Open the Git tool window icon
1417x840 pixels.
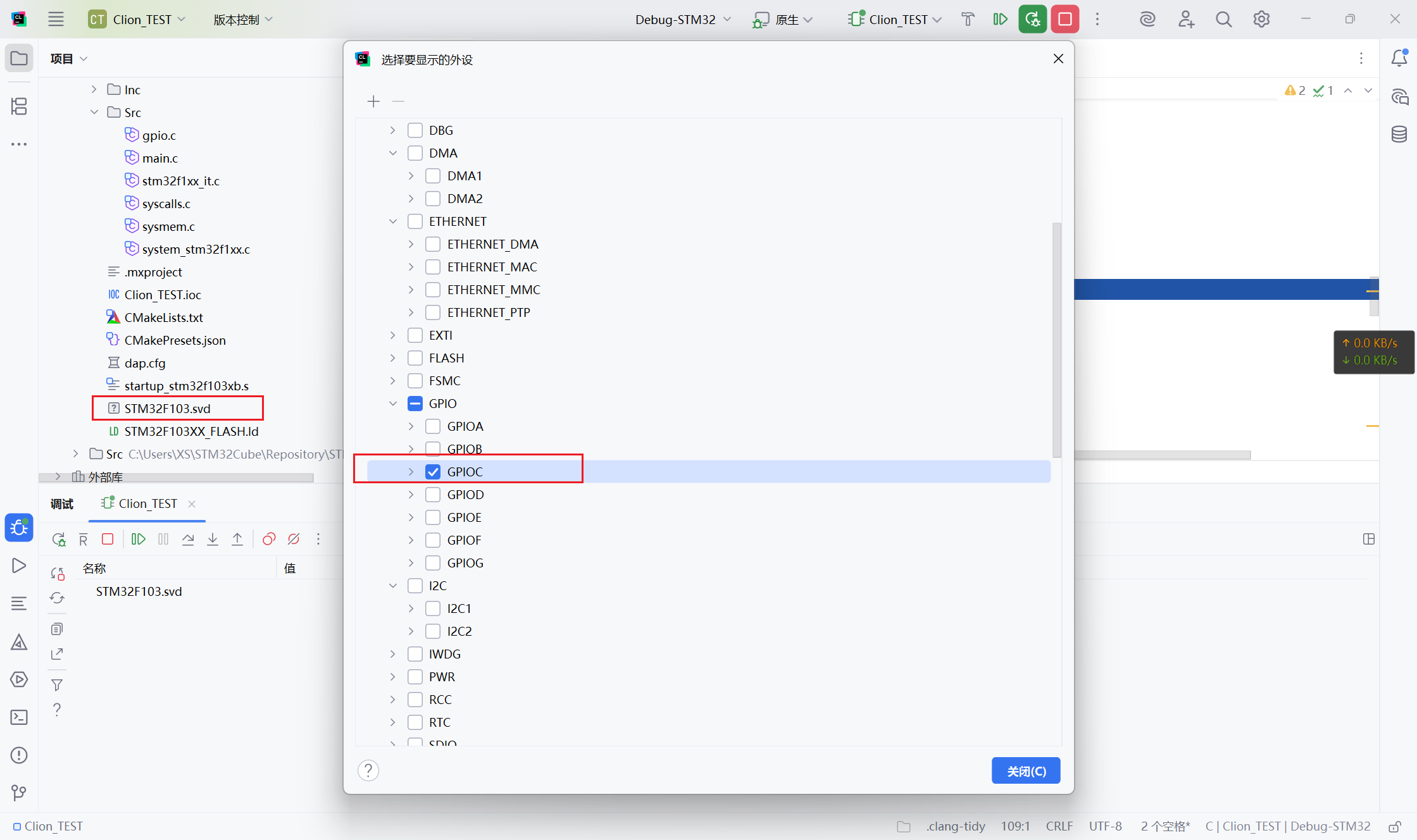[x=19, y=793]
